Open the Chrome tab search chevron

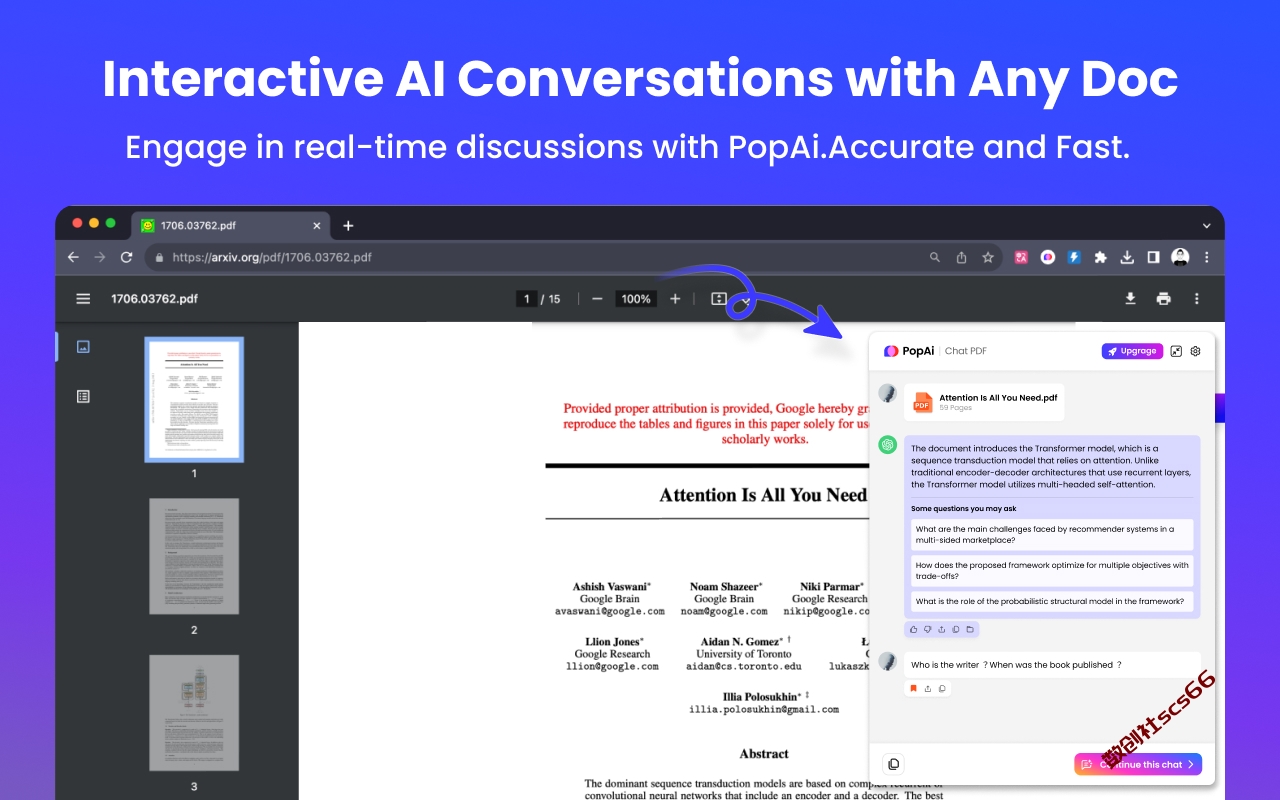click(x=1207, y=226)
